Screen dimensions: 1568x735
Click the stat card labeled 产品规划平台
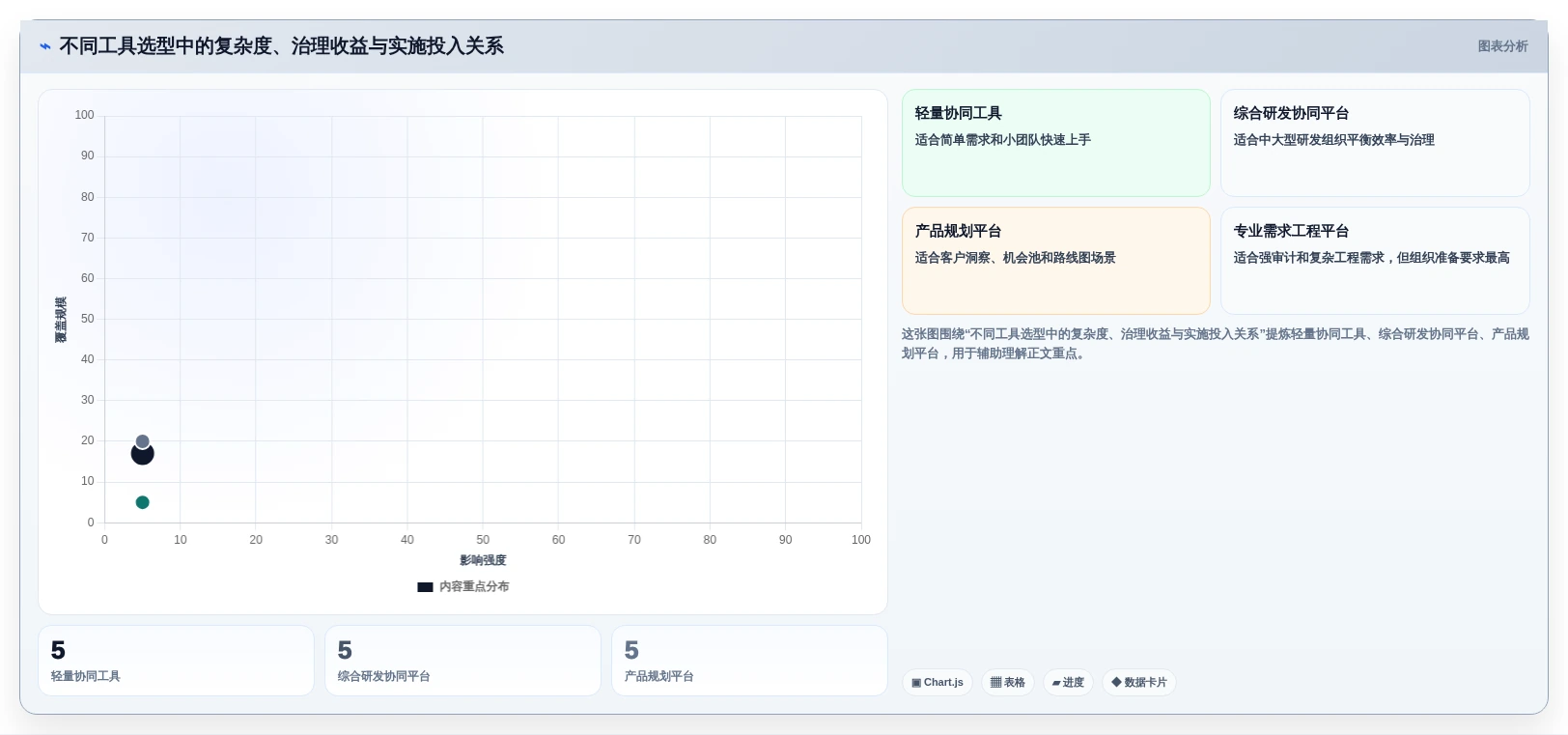tap(749, 661)
